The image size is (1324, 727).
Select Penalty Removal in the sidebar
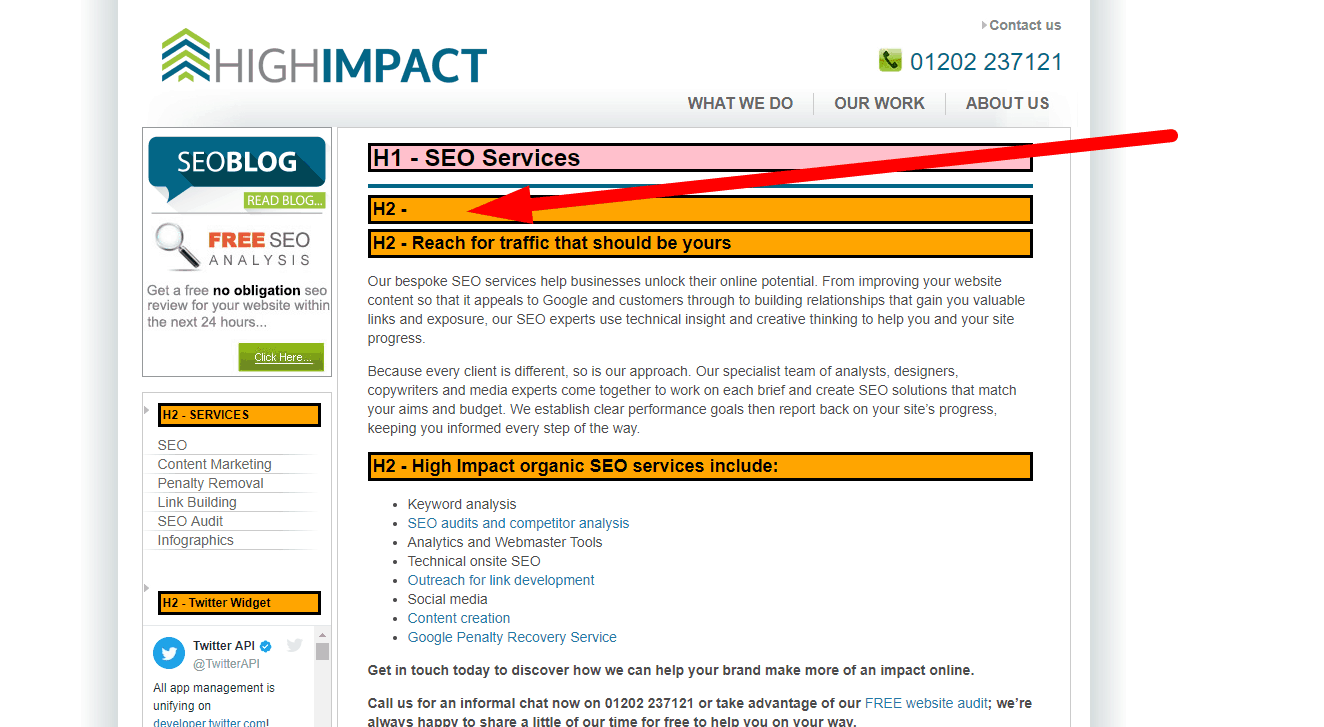[210, 482]
